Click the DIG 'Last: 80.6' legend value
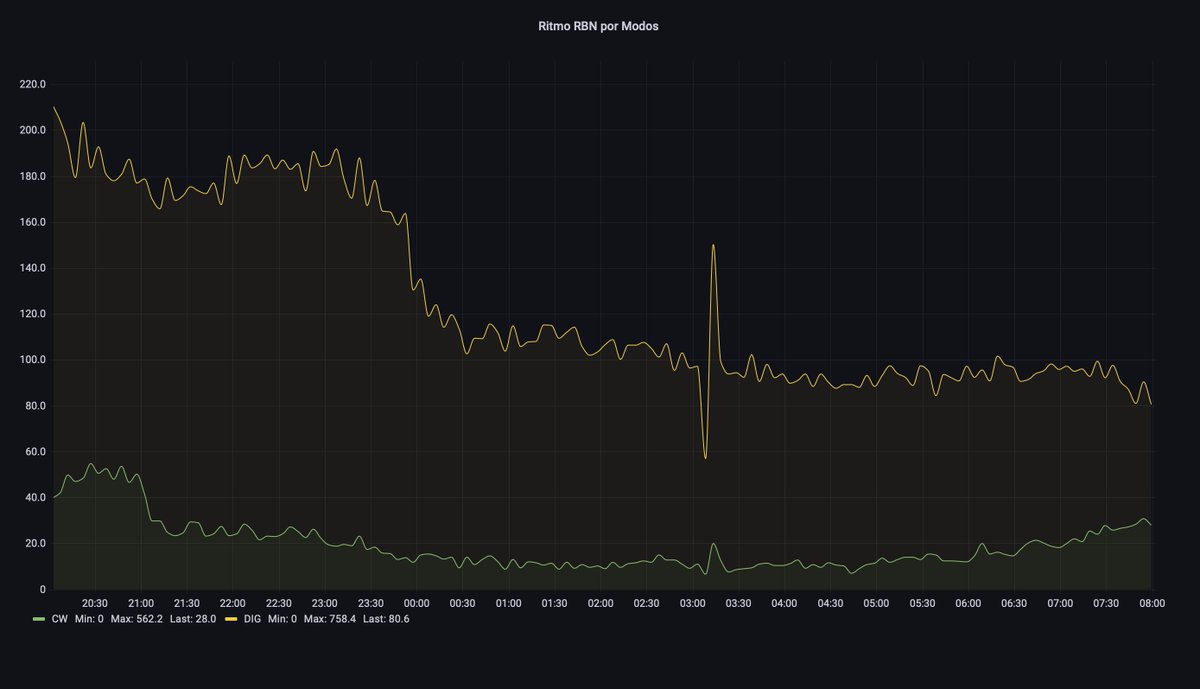This screenshot has width=1200, height=689. (x=384, y=619)
